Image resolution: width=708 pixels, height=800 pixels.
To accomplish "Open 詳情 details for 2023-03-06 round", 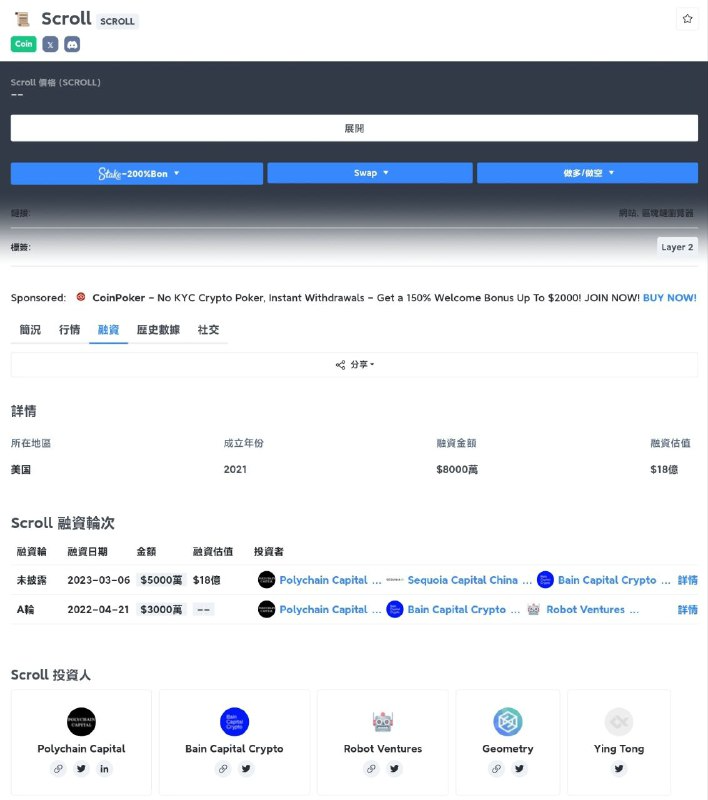I will (x=687, y=580).
